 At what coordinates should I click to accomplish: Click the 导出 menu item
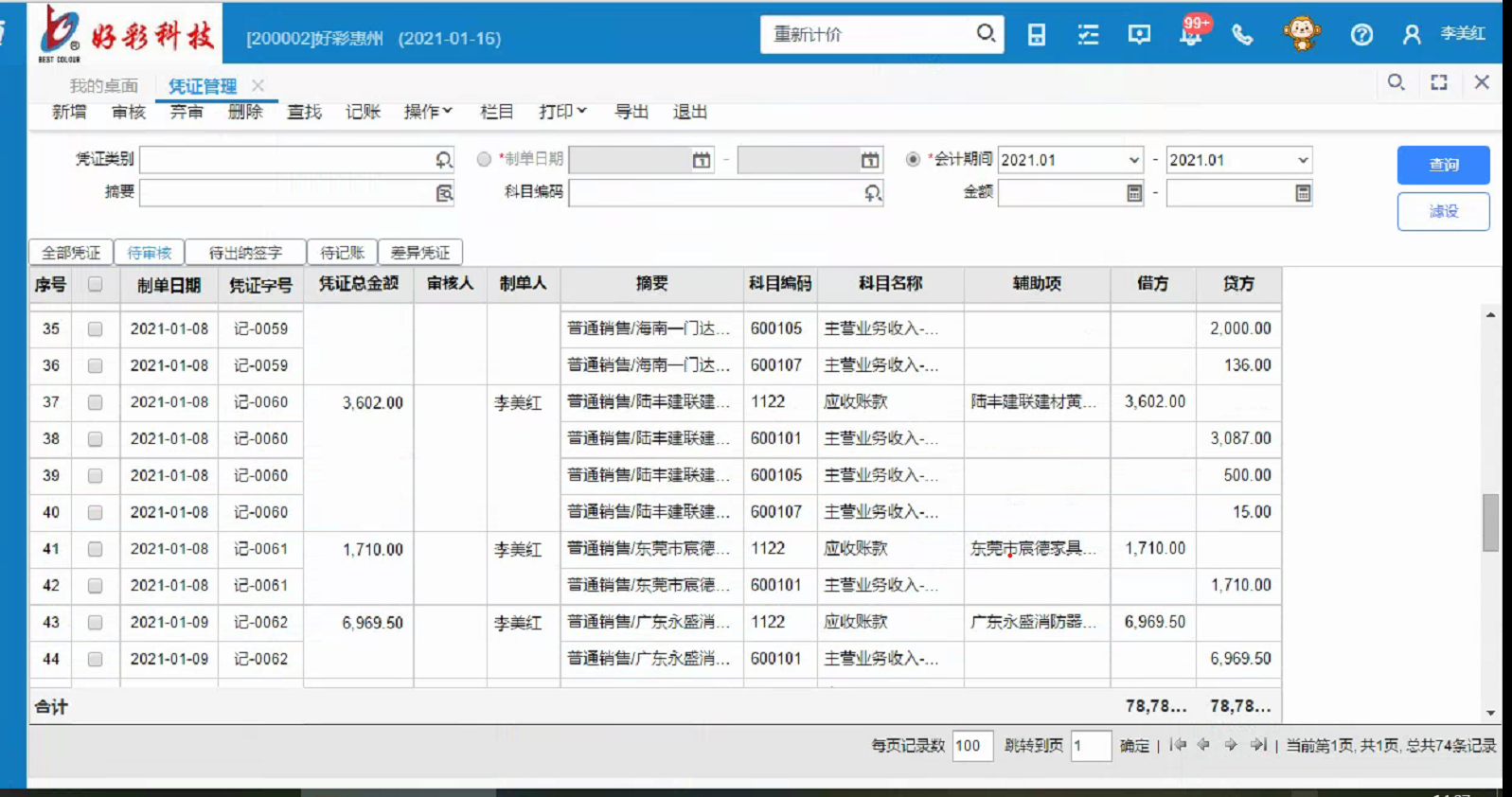click(x=631, y=112)
